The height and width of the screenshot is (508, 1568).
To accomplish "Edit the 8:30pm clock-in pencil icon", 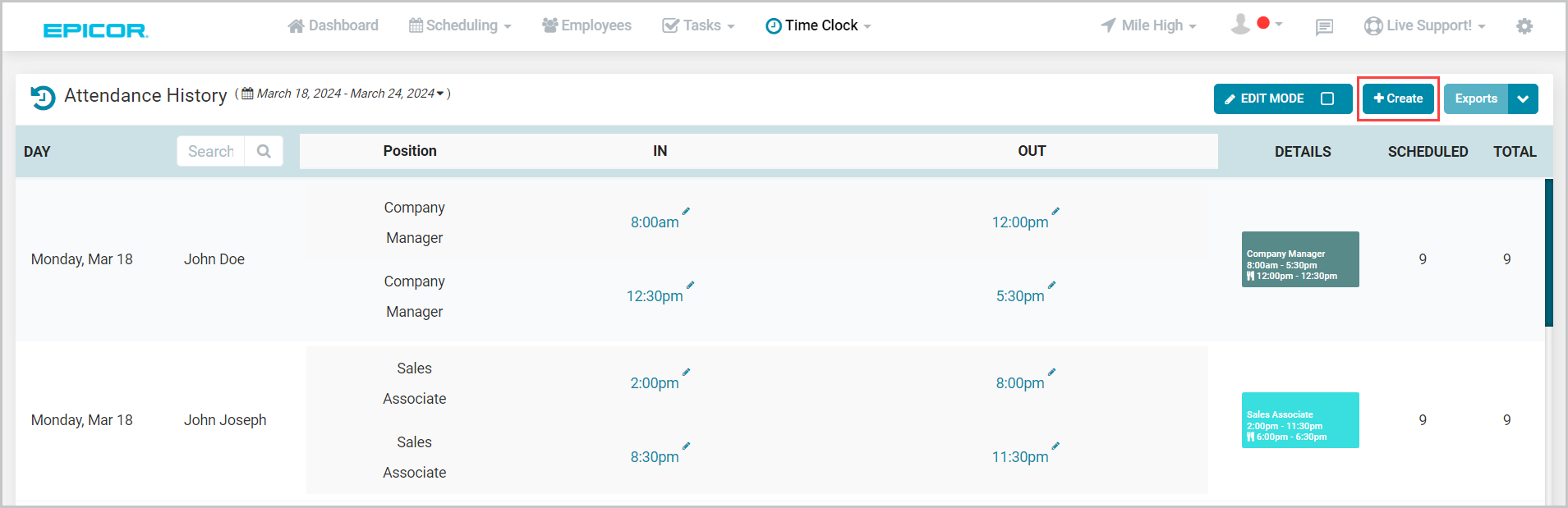I will [686, 446].
